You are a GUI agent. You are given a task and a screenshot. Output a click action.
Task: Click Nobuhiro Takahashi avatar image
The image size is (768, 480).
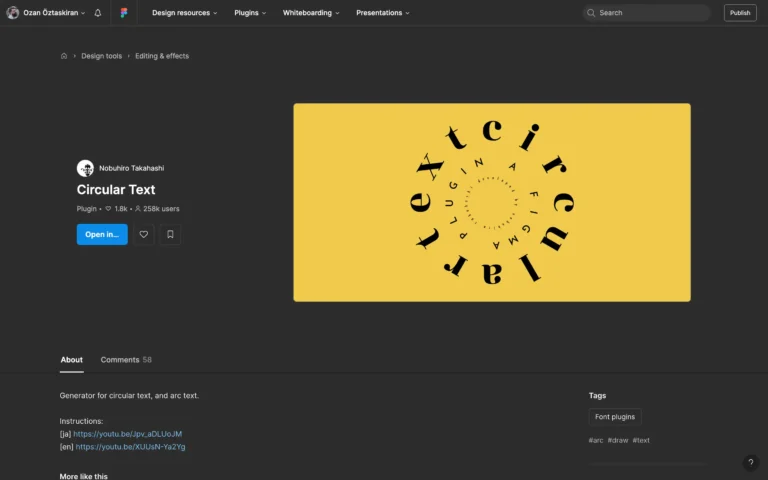coord(85,168)
